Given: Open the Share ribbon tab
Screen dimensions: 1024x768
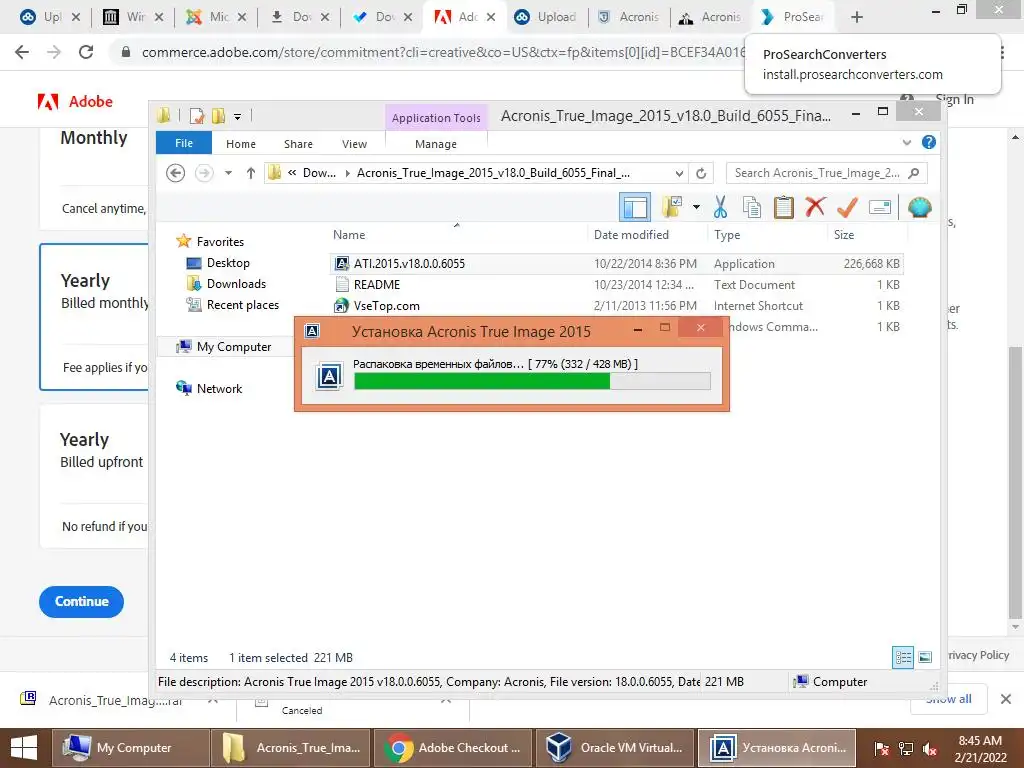Looking at the screenshot, I should [298, 144].
